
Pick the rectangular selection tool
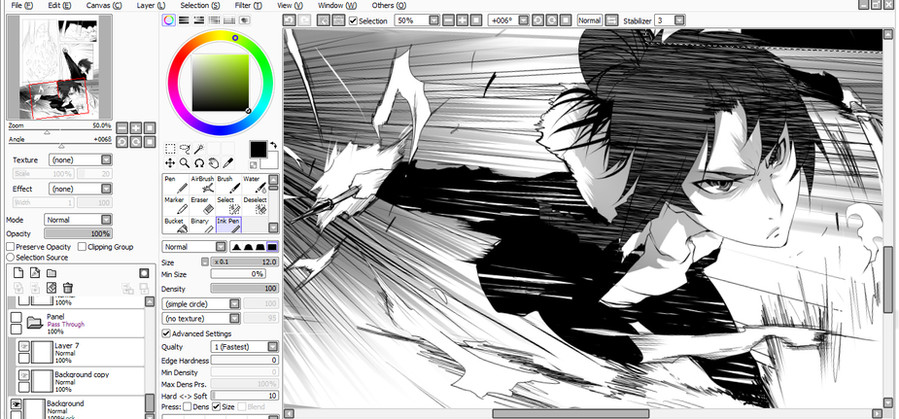coord(170,149)
